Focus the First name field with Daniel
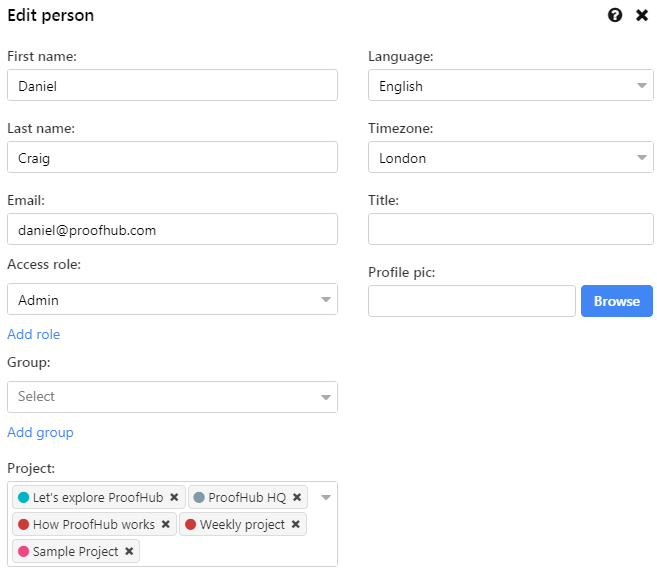 pos(172,85)
